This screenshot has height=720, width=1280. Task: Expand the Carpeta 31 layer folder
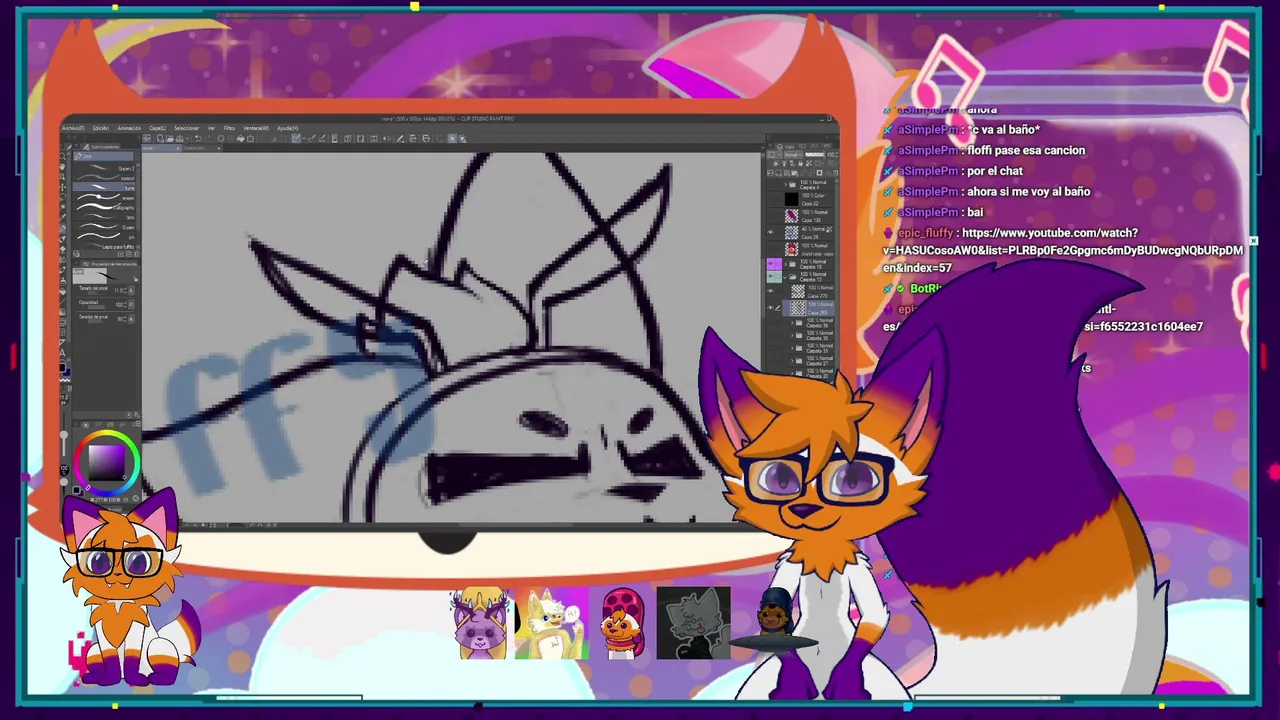coord(792,347)
